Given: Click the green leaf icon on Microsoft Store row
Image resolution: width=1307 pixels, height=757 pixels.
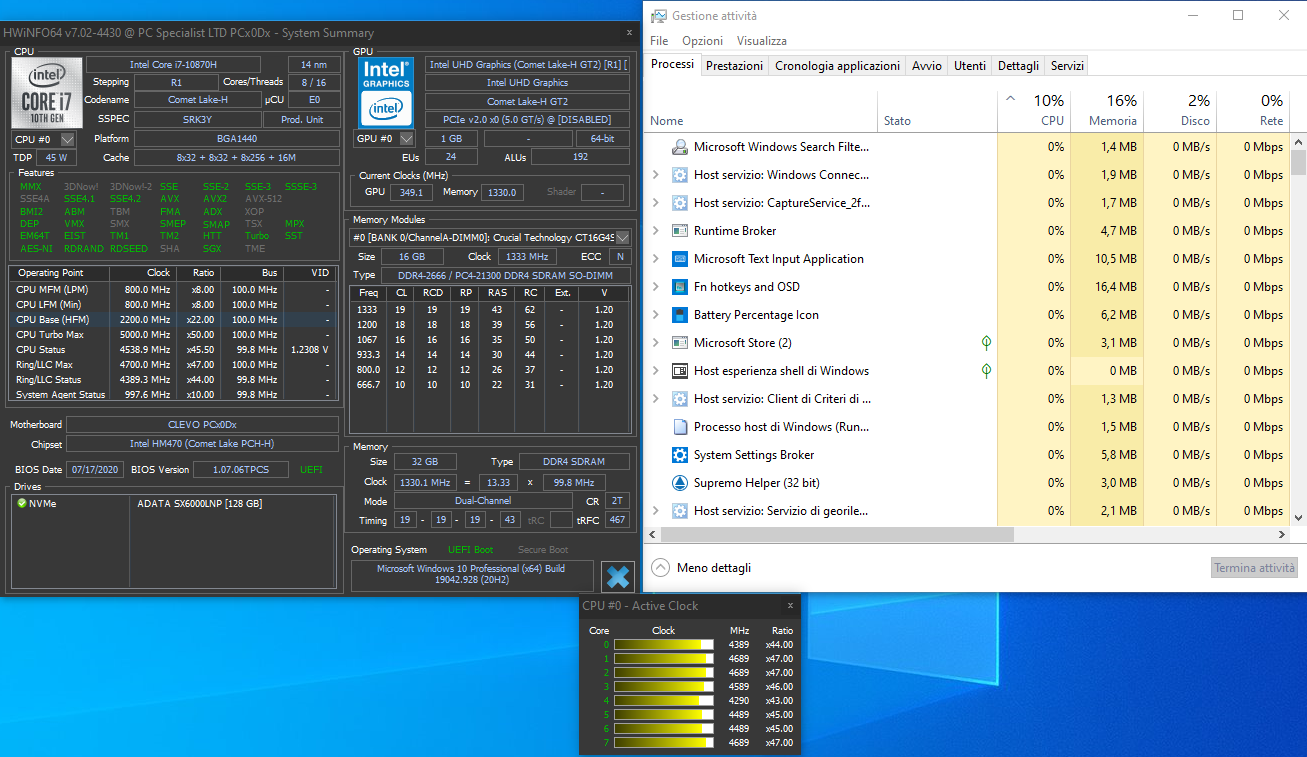Looking at the screenshot, I should pyautogui.click(x=986, y=343).
